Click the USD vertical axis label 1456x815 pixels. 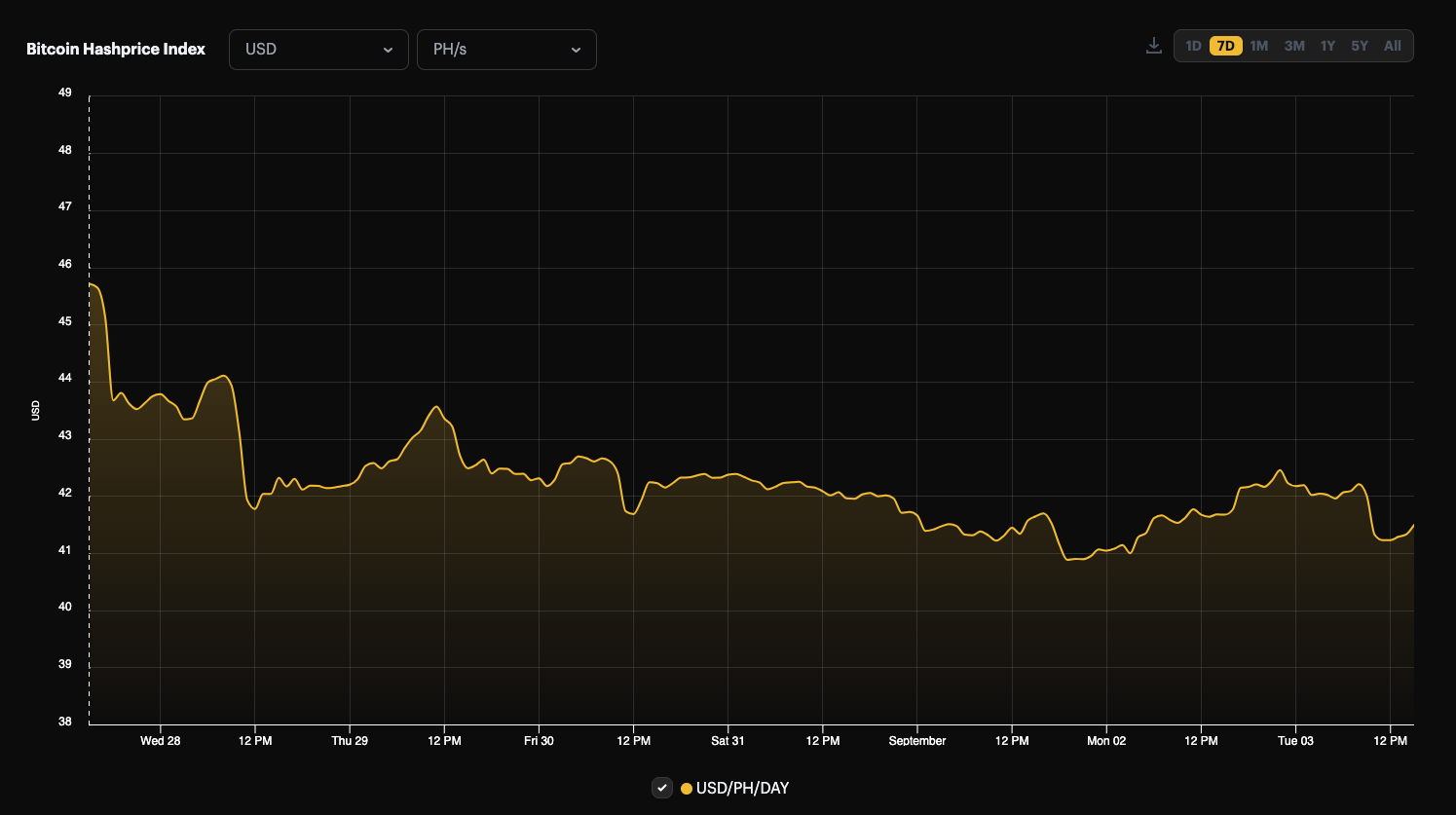pyautogui.click(x=35, y=410)
